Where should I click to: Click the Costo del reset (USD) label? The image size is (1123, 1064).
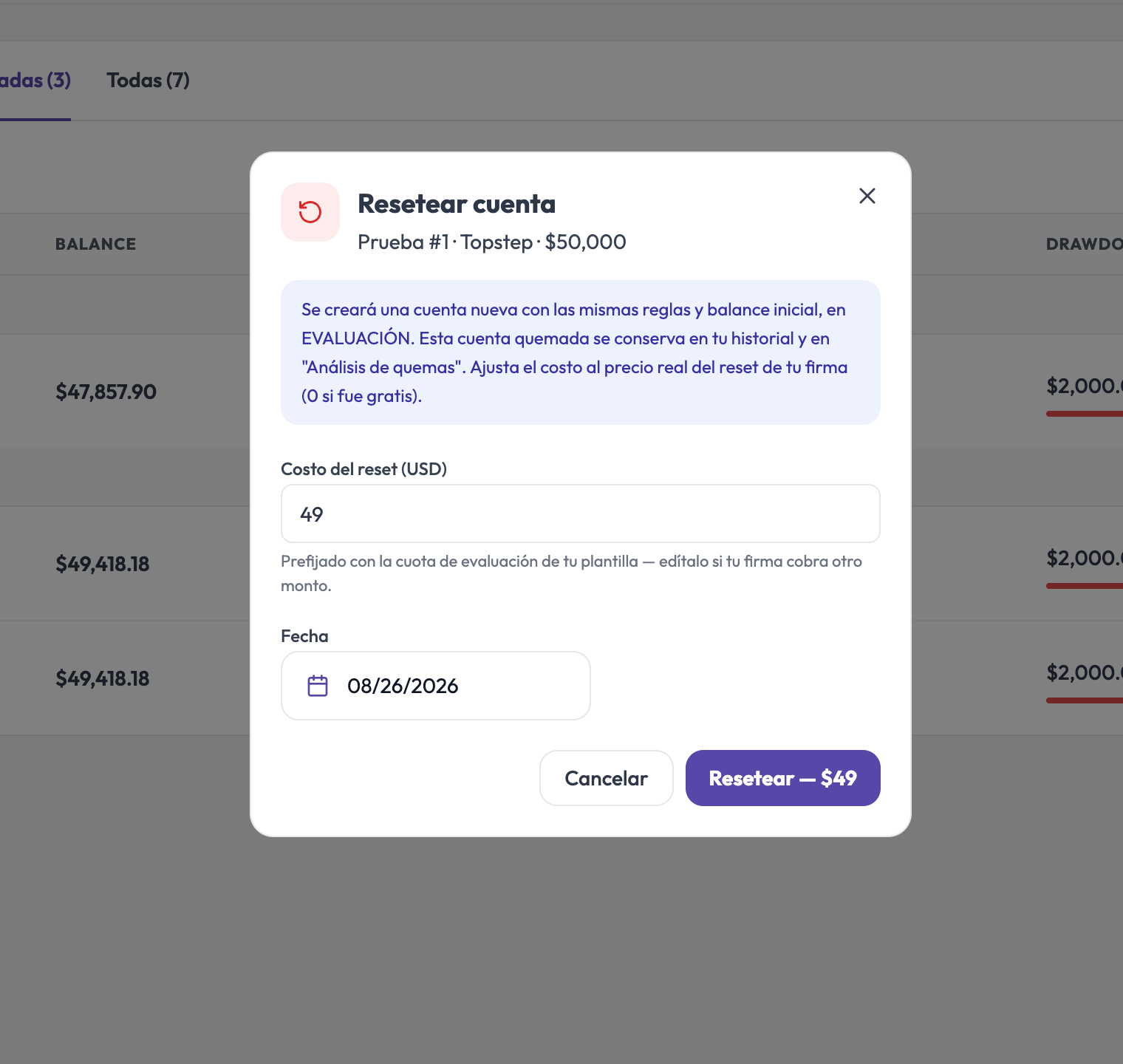(364, 469)
